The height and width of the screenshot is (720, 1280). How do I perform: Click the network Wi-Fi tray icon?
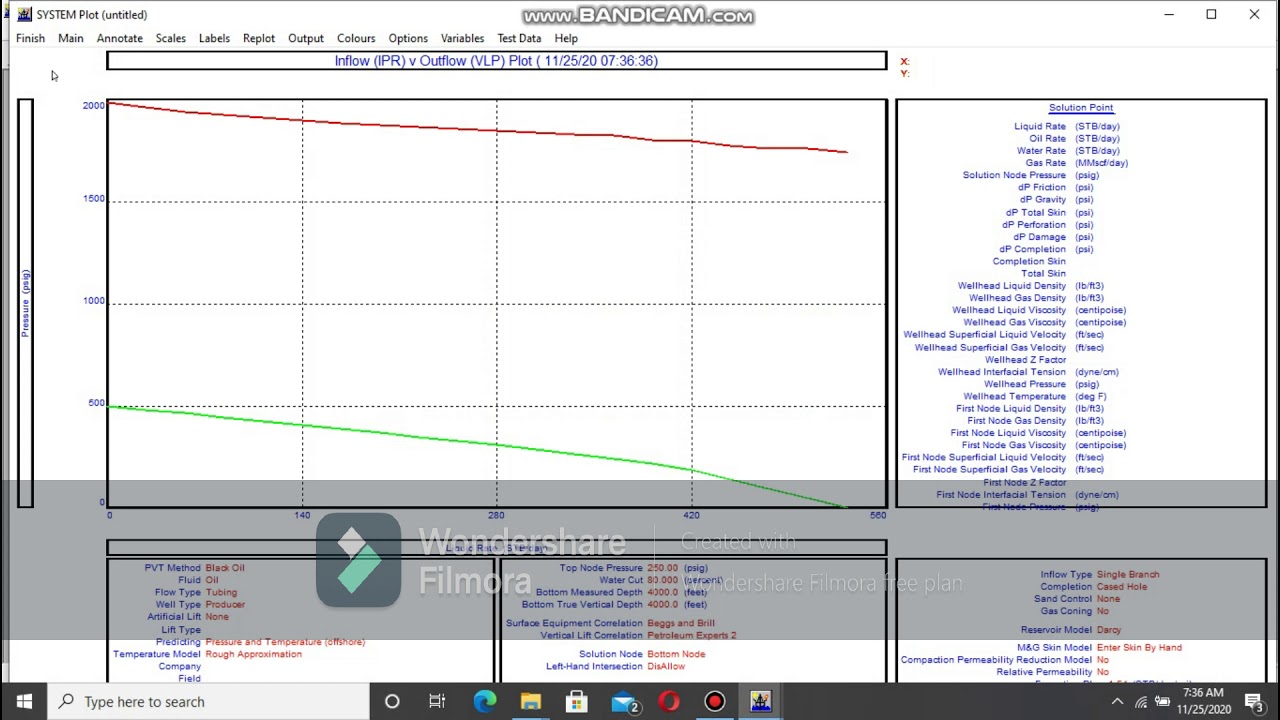click(1141, 702)
